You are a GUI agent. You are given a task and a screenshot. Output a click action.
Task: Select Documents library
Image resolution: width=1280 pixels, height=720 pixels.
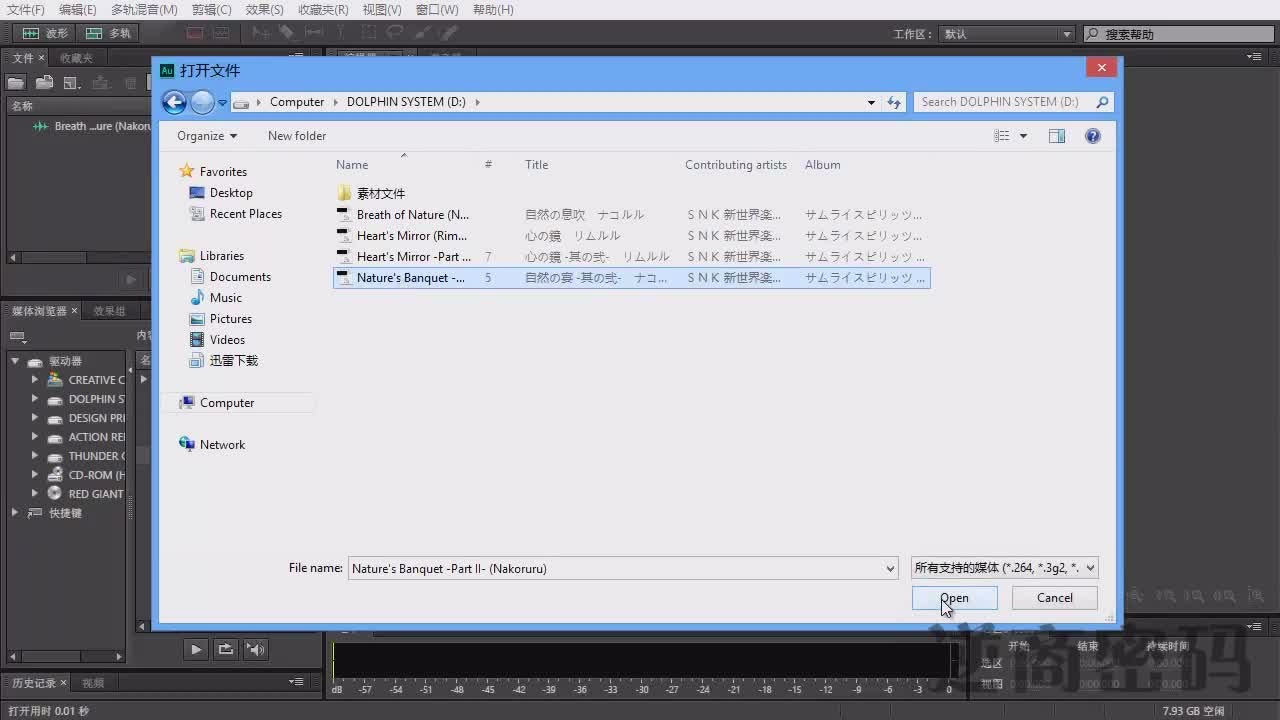[x=240, y=277]
